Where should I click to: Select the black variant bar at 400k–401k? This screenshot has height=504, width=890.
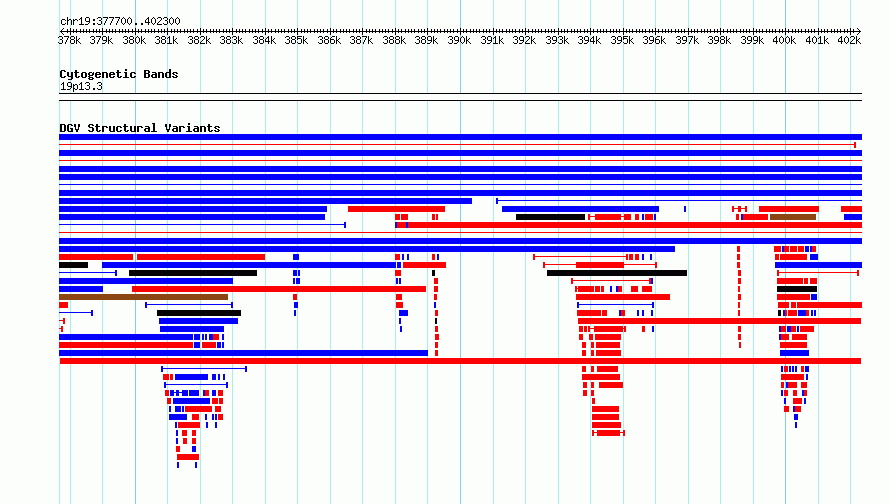(797, 289)
